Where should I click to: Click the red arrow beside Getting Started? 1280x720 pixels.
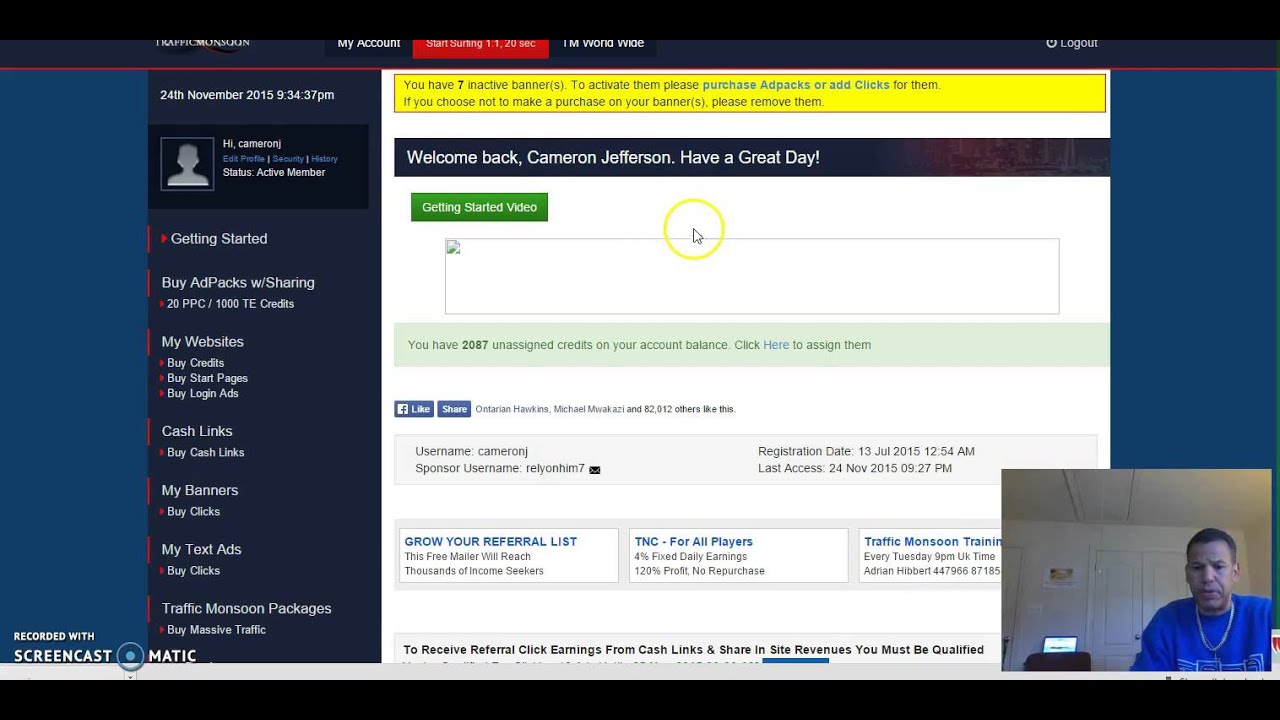[164, 238]
